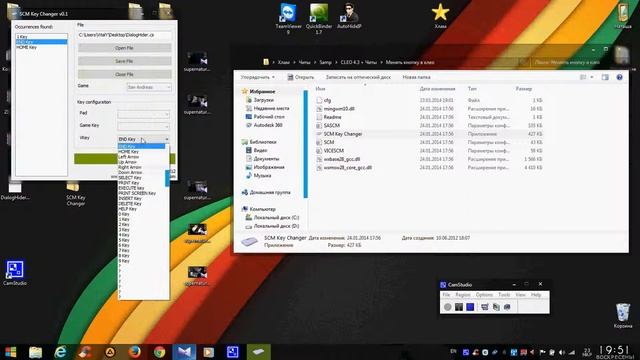The width and height of the screenshot is (640, 360).
Task: Click Открыть button in Explorer toolbar
Action: pyautogui.click(x=300, y=77)
